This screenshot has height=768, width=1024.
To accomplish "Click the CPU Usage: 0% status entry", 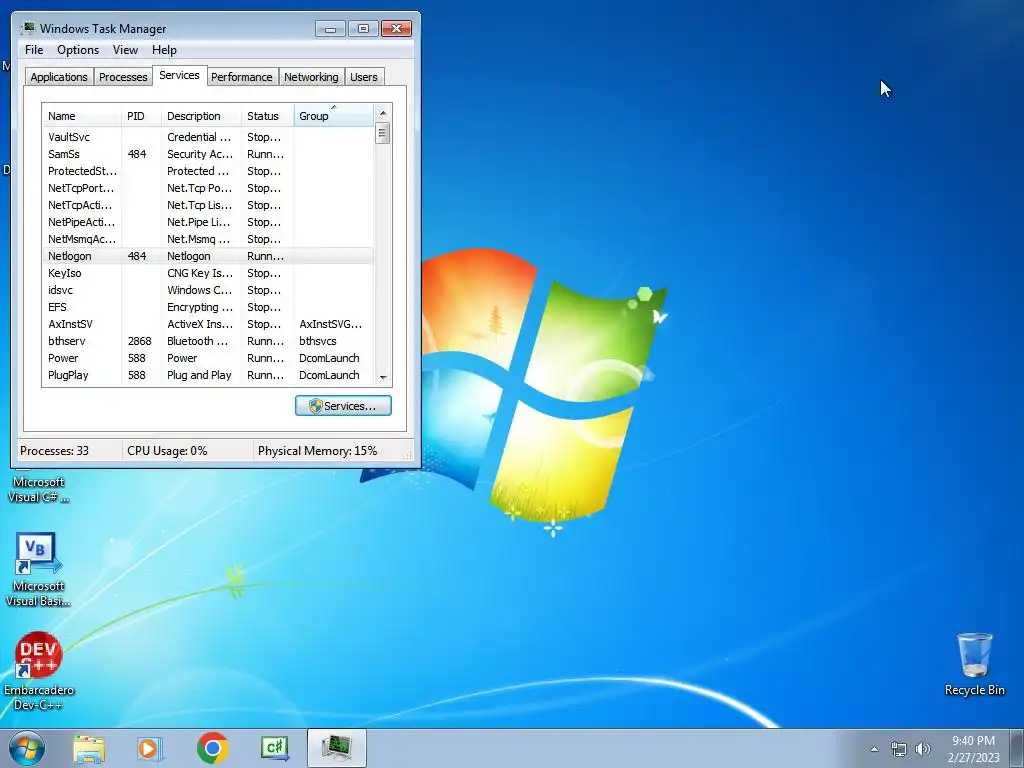I will [x=167, y=451].
